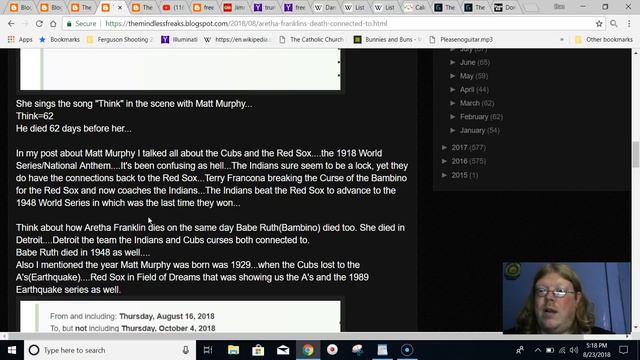Open a new tab
The height and width of the screenshot is (360, 640).
pos(531,7)
